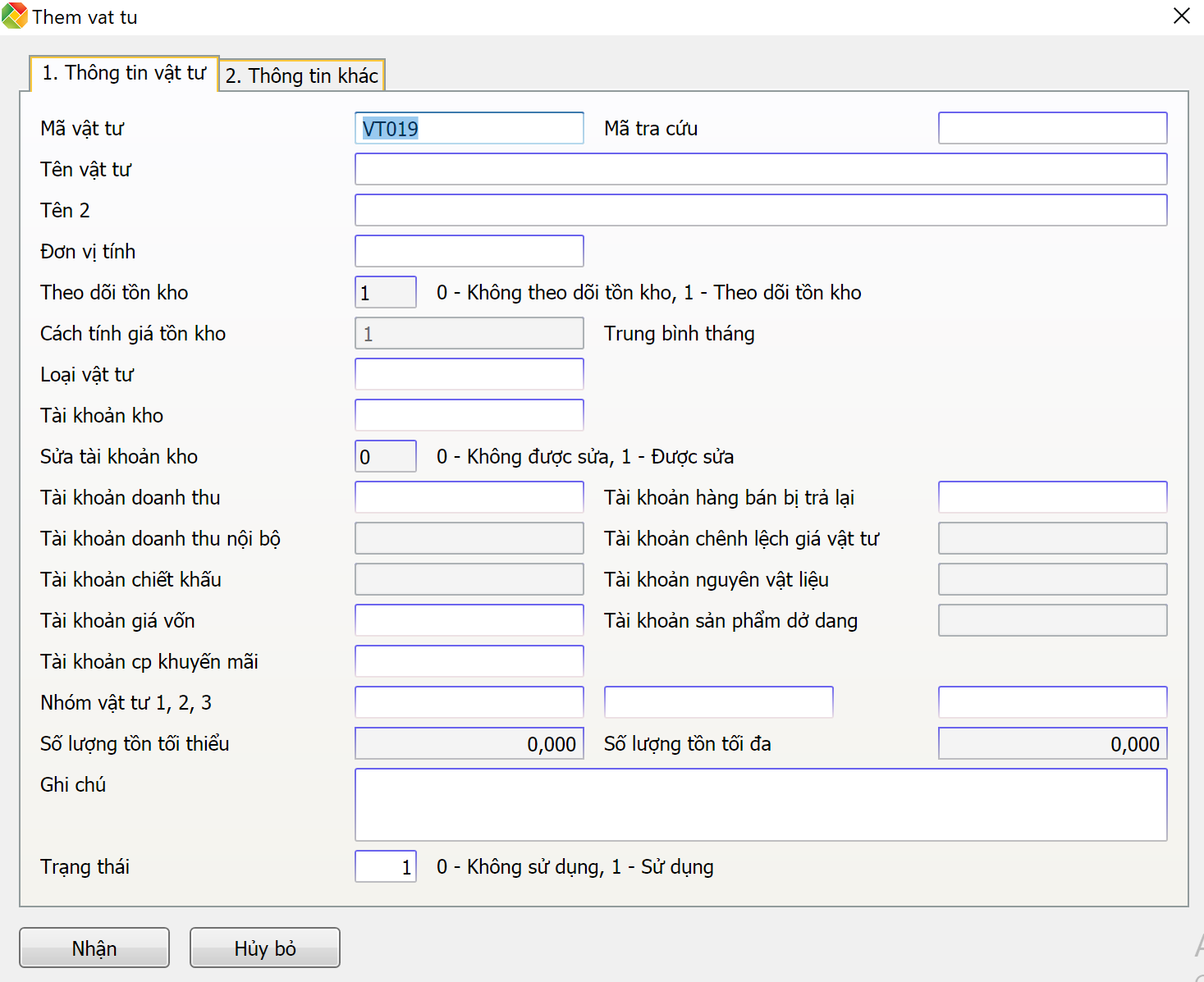Click the Tài khoản chiết khấu field

pyautogui.click(x=469, y=579)
